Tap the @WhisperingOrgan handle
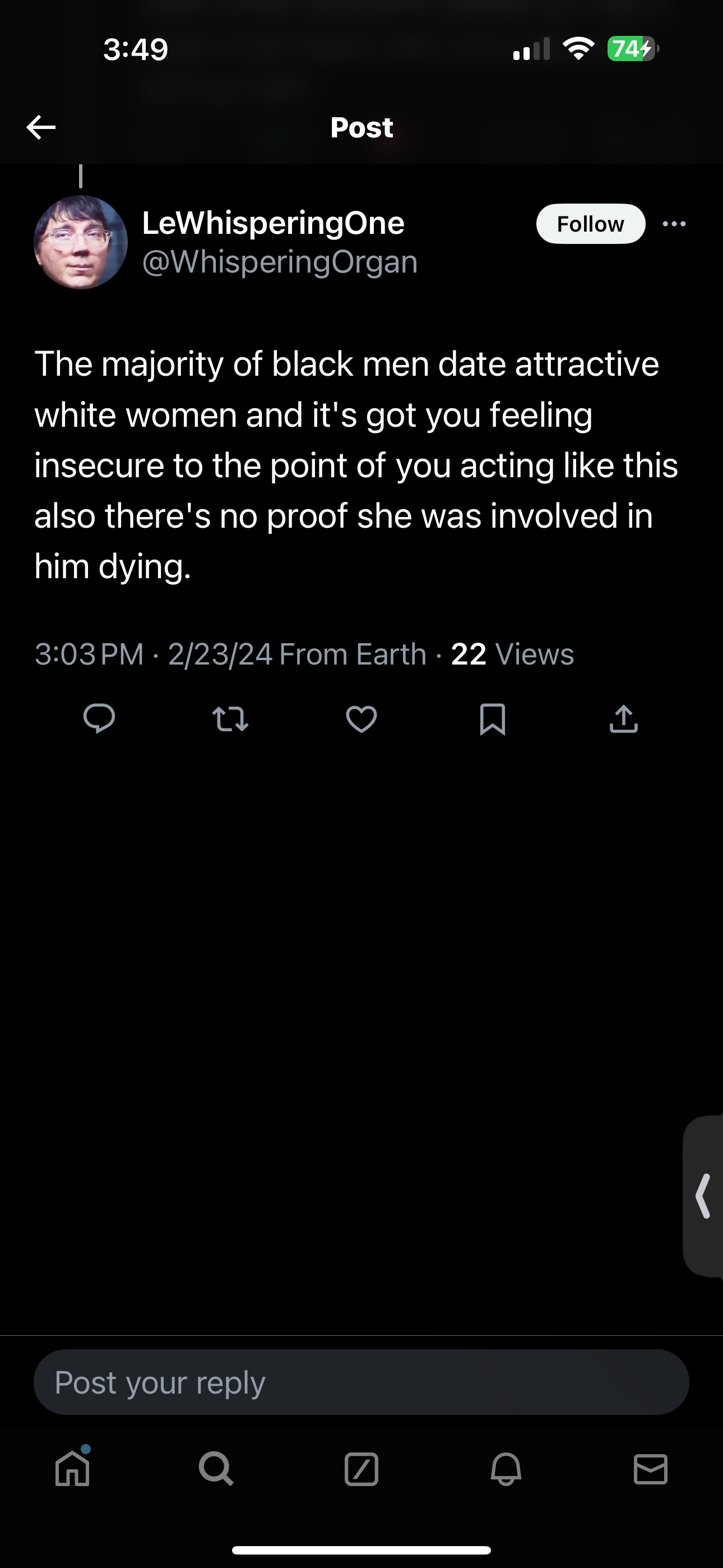723x1568 pixels. coord(280,262)
